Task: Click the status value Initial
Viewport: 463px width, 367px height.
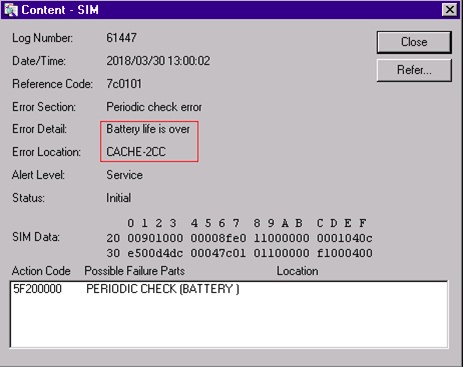Action: 118,198
